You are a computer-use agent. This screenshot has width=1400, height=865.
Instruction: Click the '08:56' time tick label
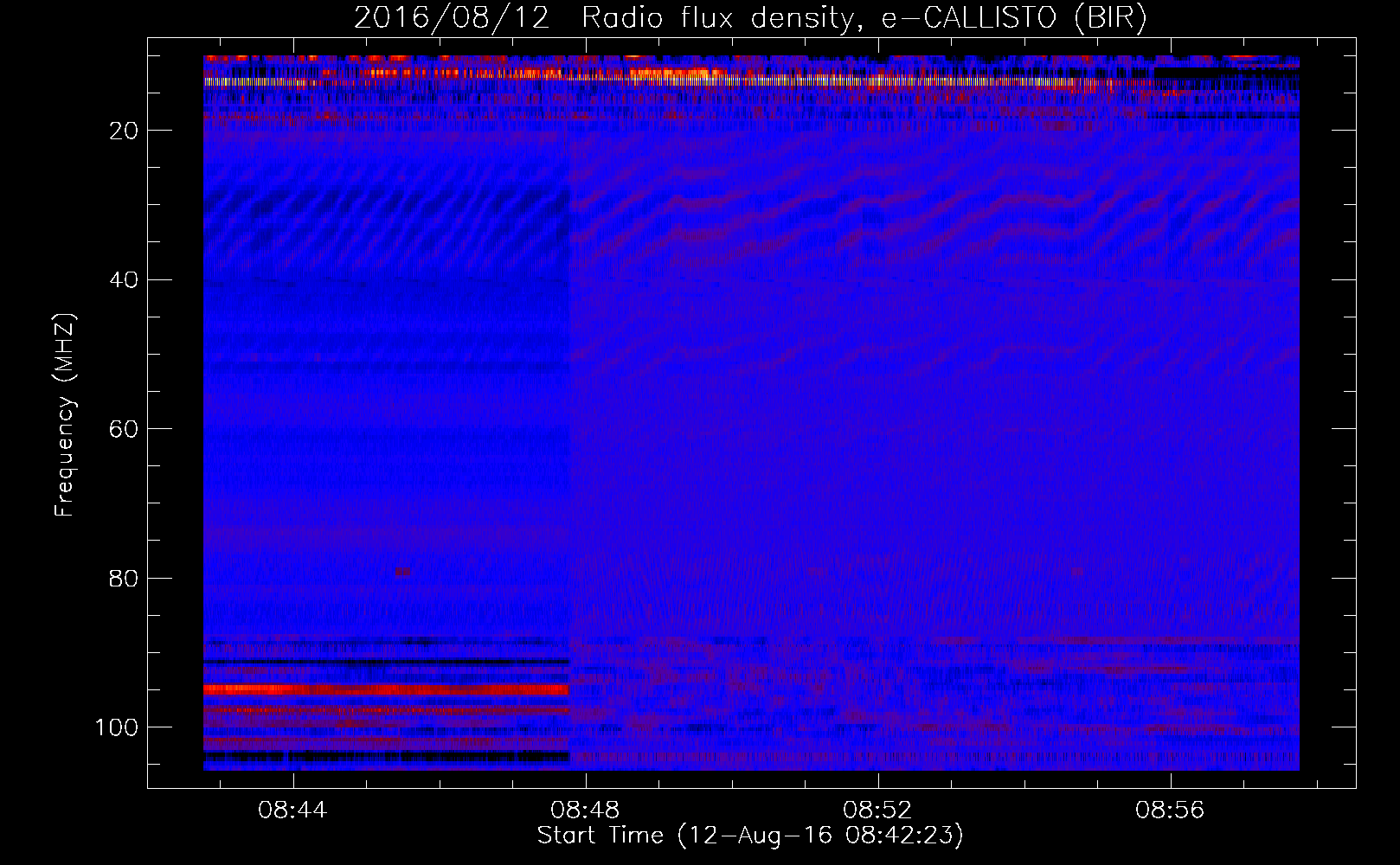tap(1171, 811)
